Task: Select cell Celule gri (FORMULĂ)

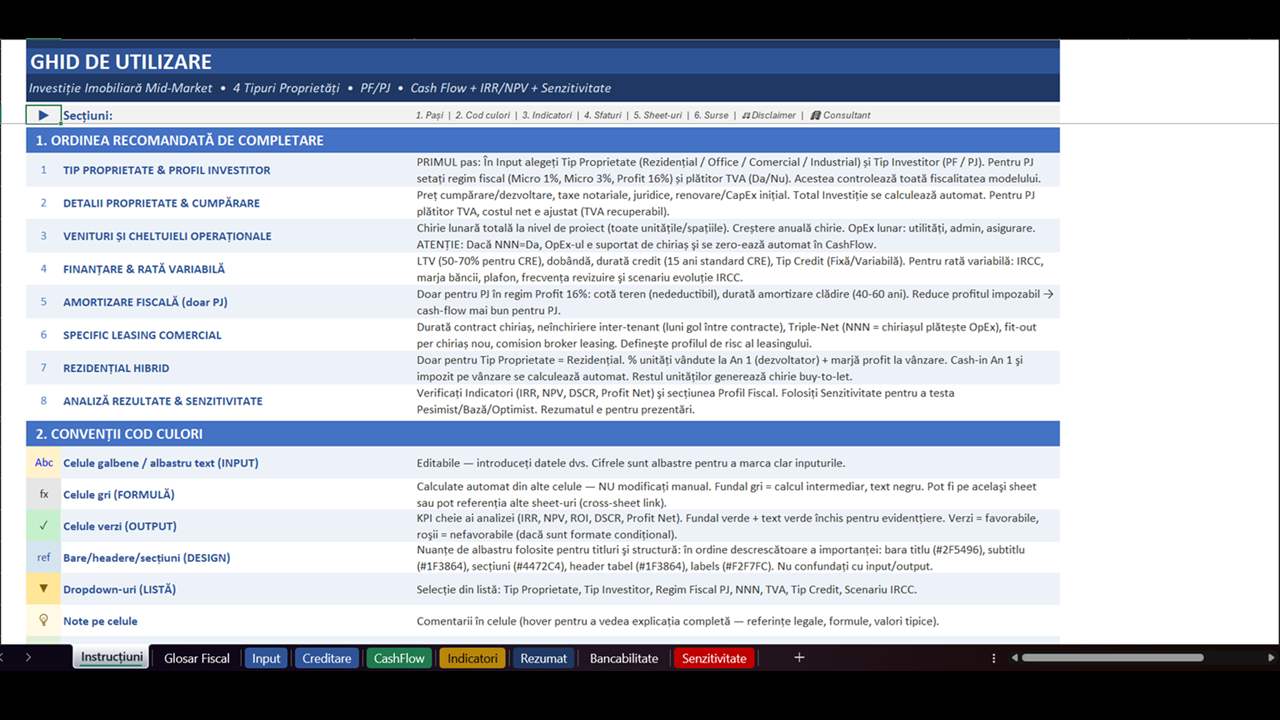Action: [238, 495]
